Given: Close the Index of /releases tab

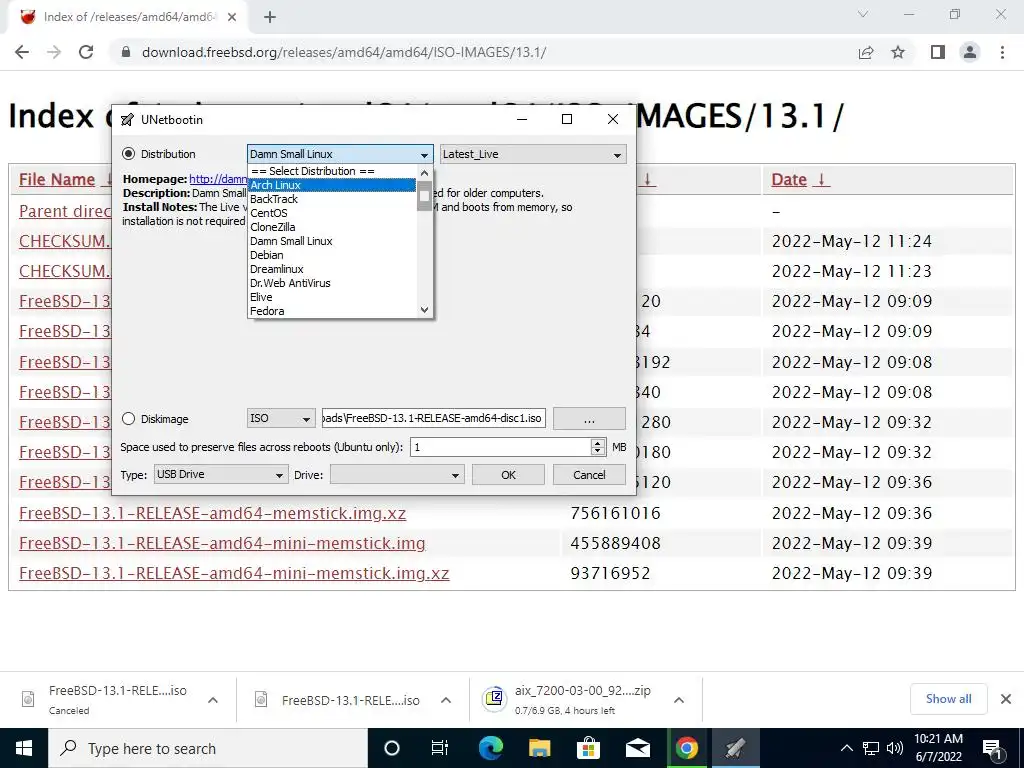Looking at the screenshot, I should click(x=232, y=18).
